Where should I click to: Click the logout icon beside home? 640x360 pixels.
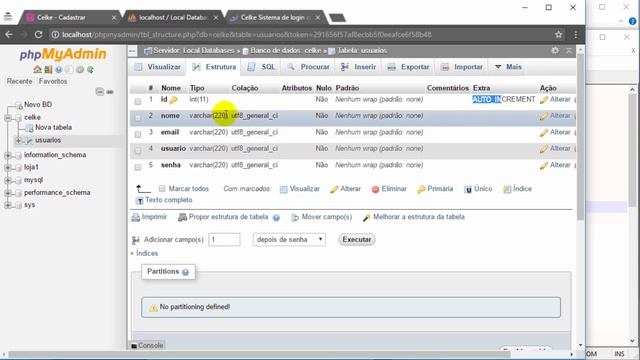click(x=48, y=69)
